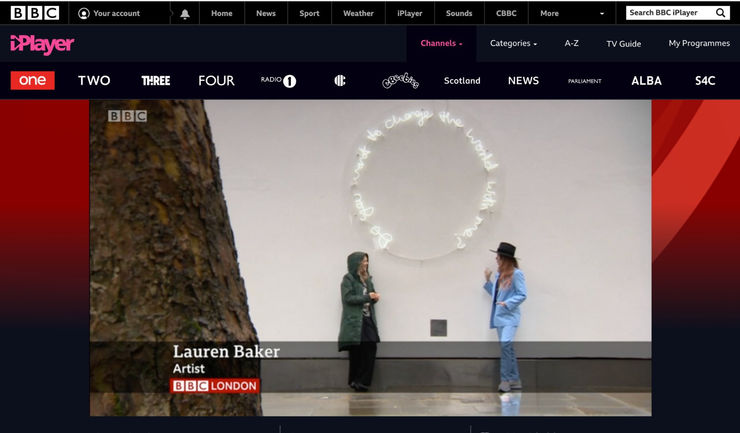Select the BBC Four channel logo
The height and width of the screenshot is (433, 740).
[x=216, y=81]
